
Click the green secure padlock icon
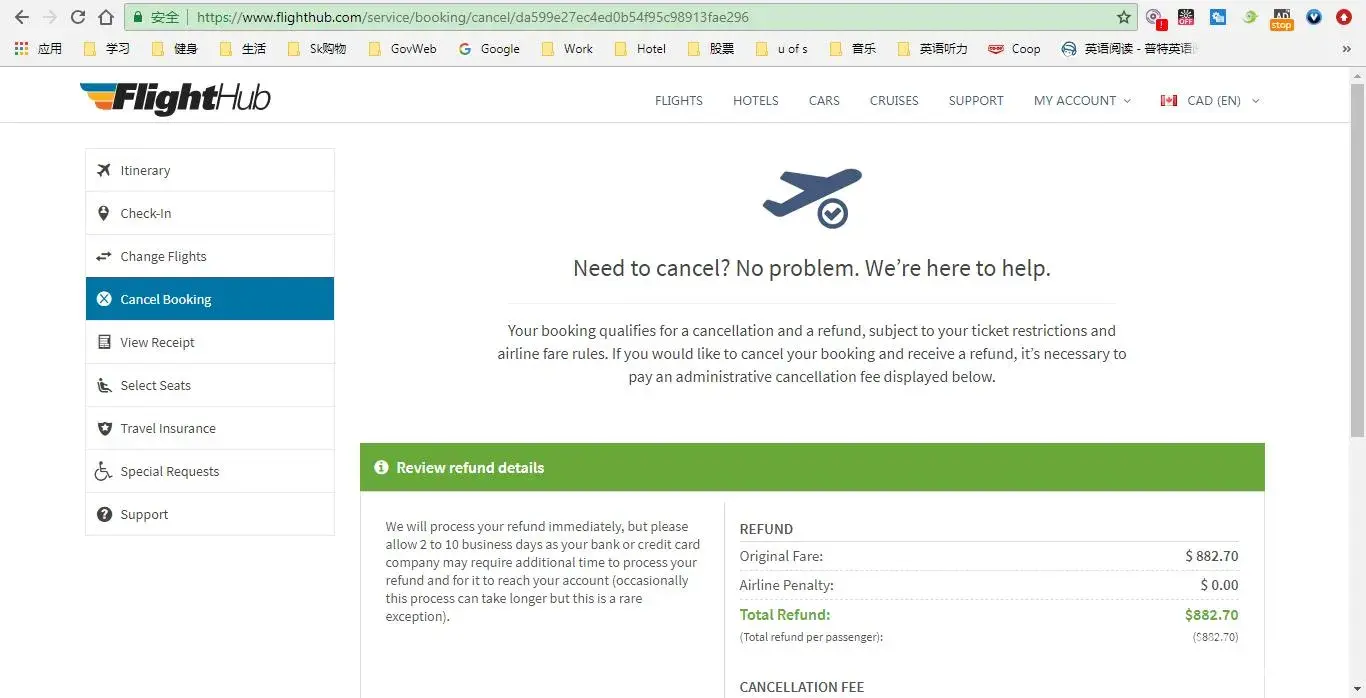pos(136,17)
